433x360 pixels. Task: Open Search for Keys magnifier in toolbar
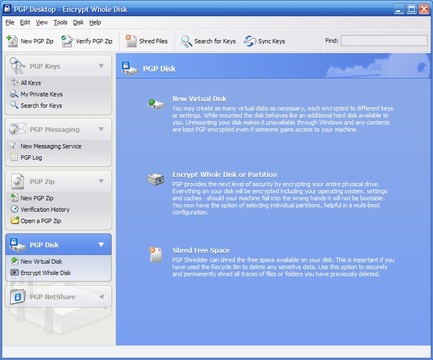[x=186, y=41]
